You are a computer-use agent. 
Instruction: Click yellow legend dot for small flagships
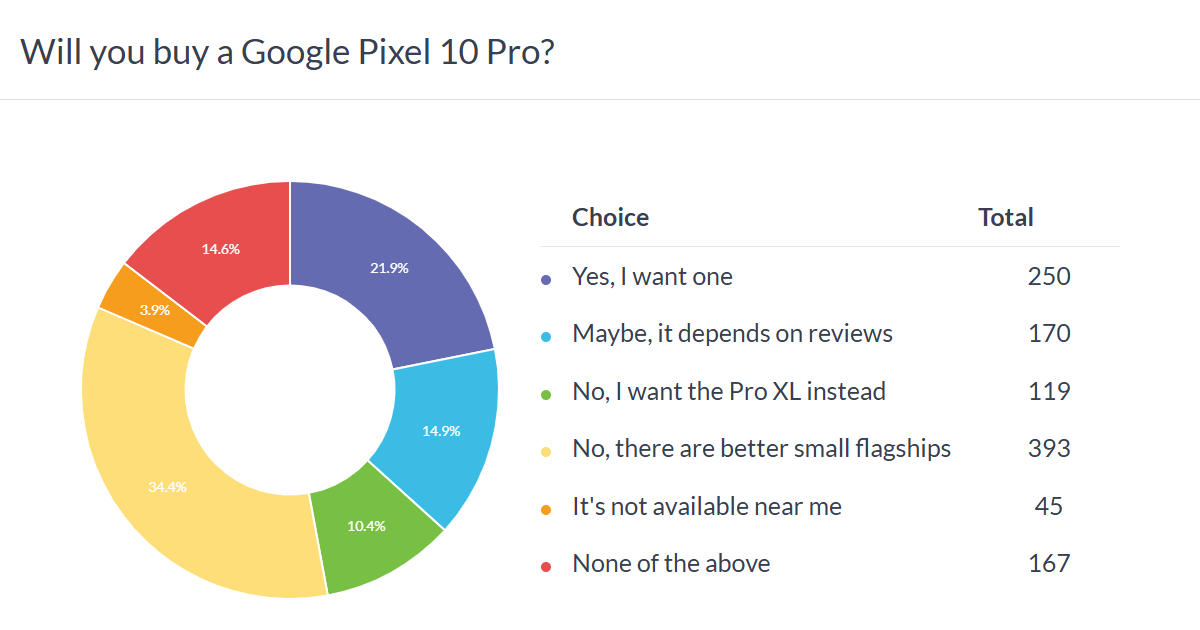point(546,452)
